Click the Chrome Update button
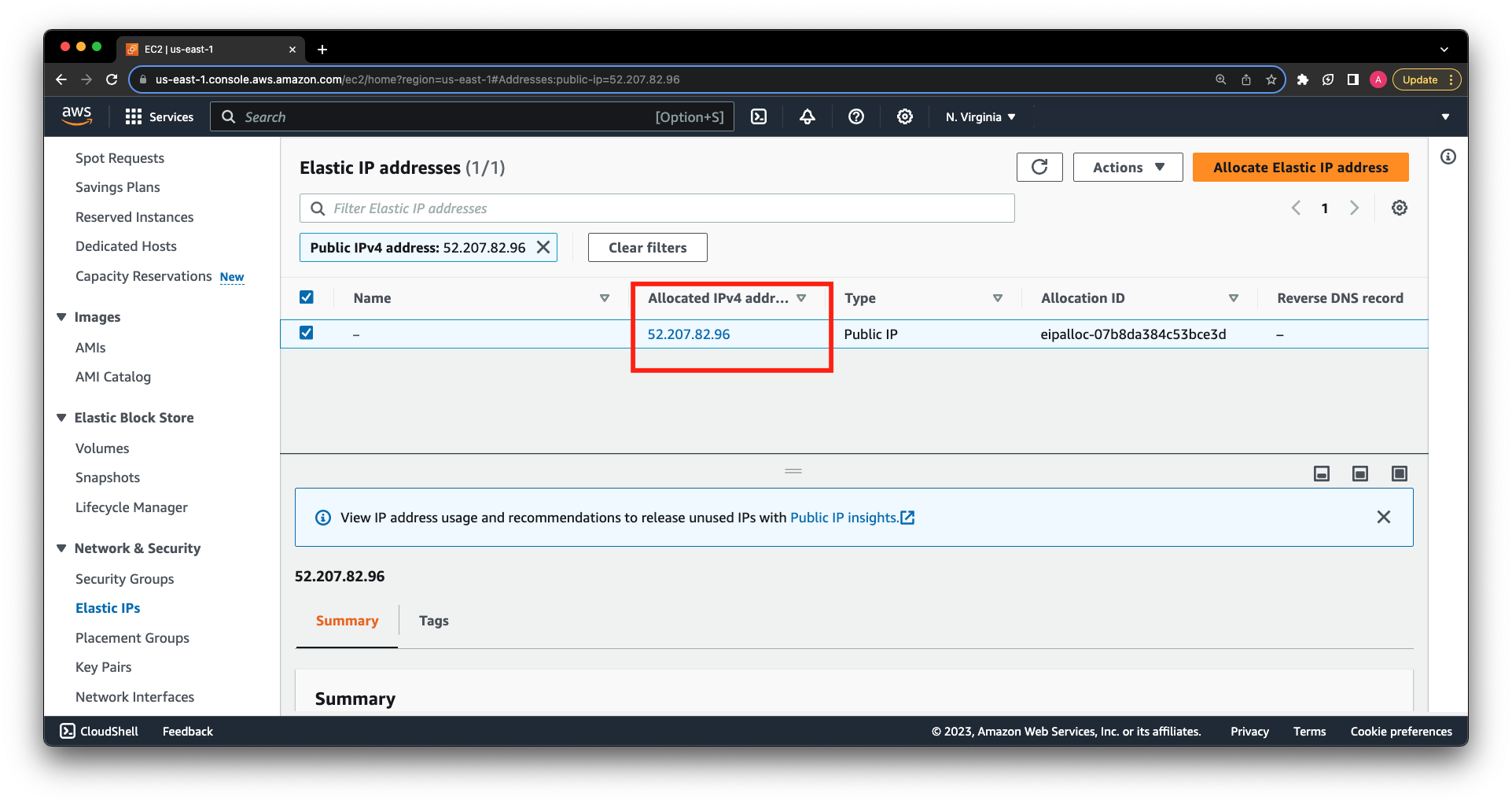This screenshot has height=804, width=1512. click(x=1427, y=79)
